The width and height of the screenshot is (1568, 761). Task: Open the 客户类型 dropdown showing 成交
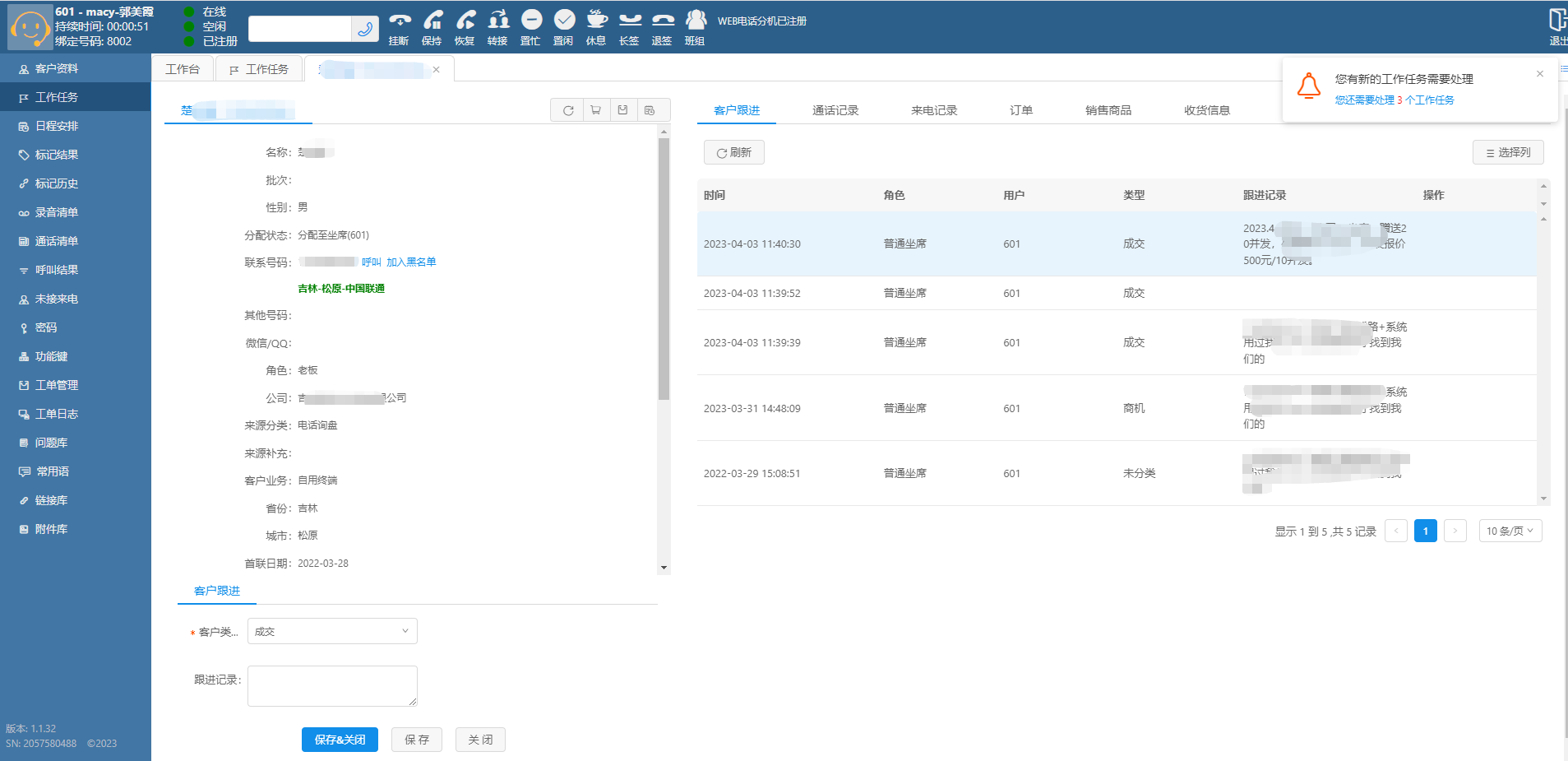tap(332, 632)
